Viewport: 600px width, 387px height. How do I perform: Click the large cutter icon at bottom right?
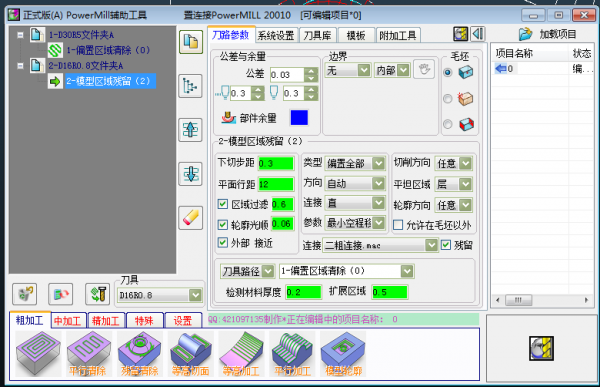click(x=541, y=348)
